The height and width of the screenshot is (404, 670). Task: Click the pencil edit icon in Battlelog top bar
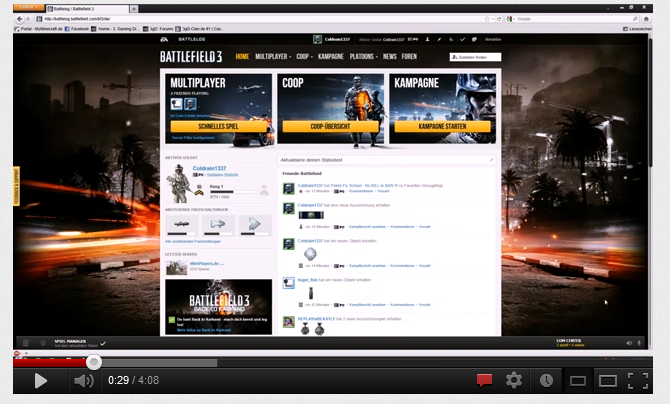pos(439,39)
